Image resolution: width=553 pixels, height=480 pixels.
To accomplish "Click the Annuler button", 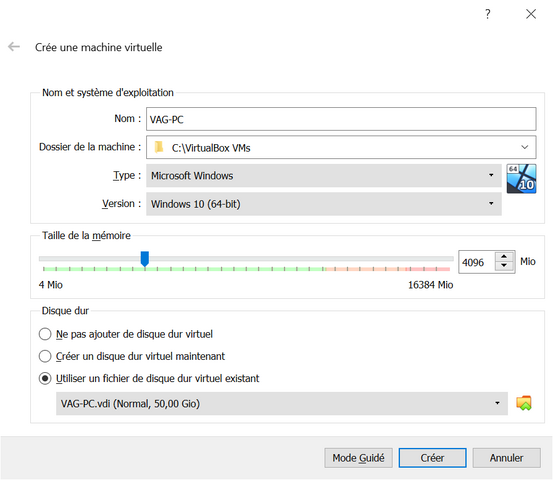I will (x=506, y=458).
